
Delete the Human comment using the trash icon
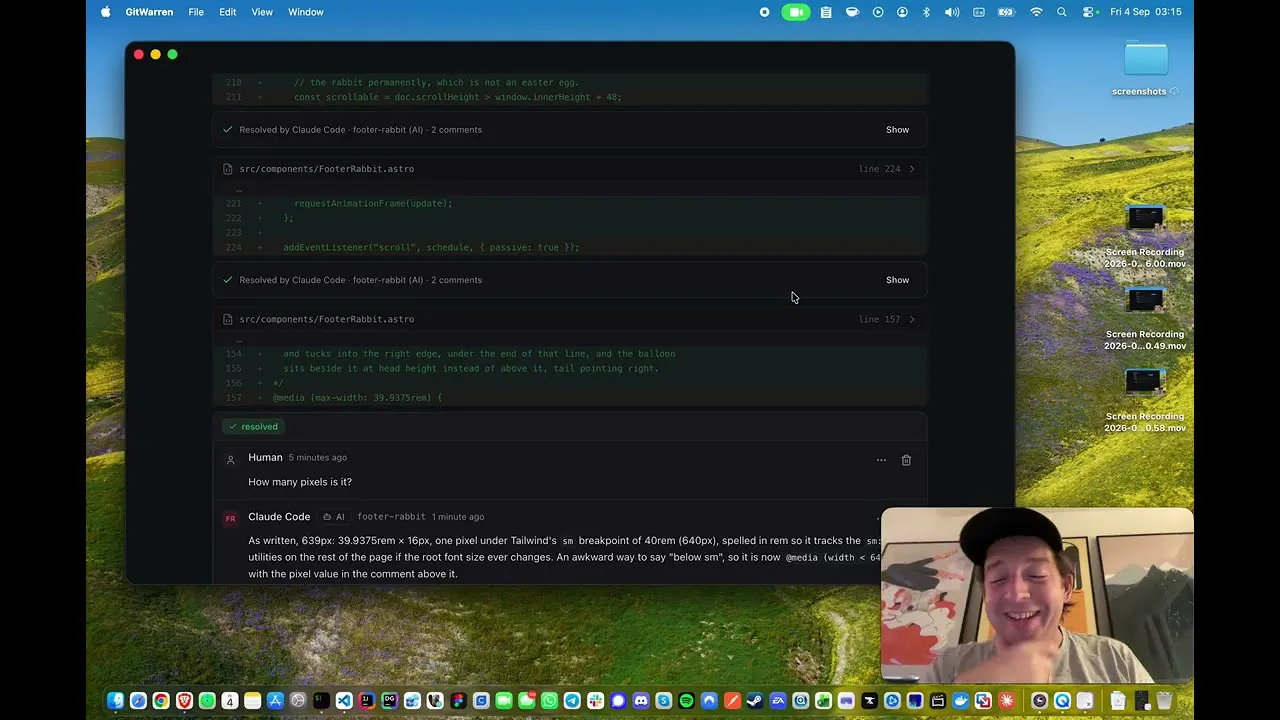[906, 460]
